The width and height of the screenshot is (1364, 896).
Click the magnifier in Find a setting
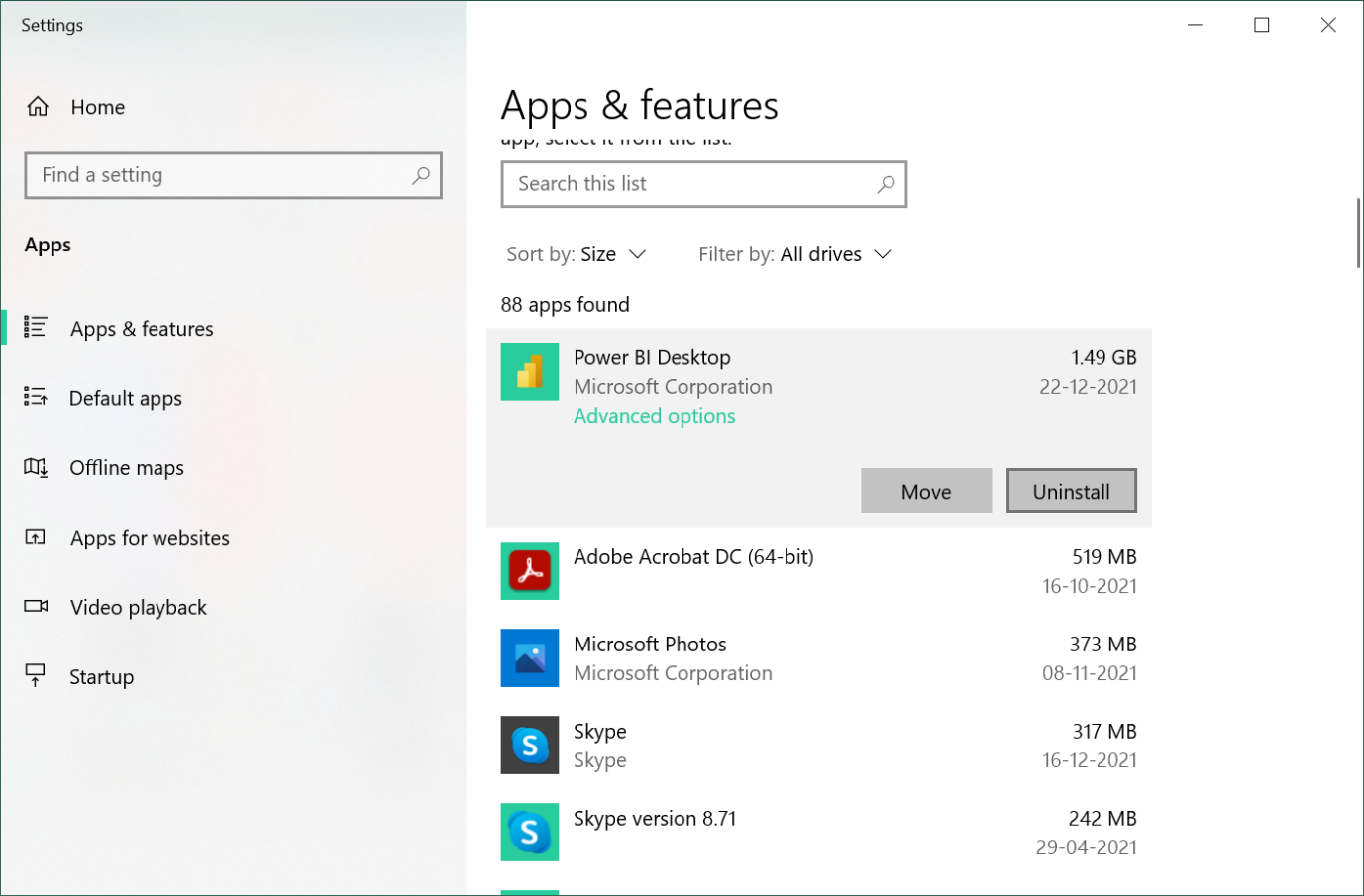421,175
